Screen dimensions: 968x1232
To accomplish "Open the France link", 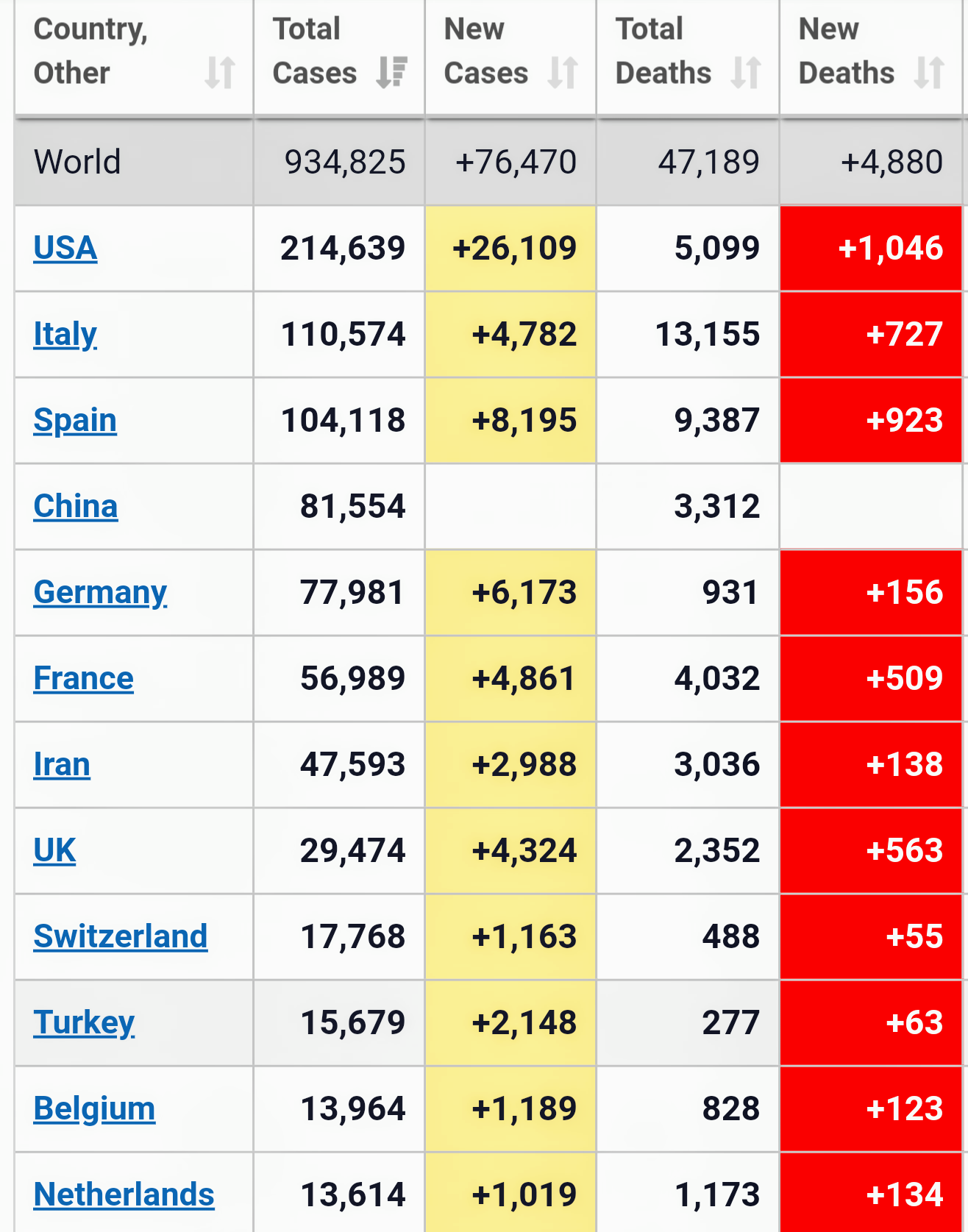I will (84, 678).
